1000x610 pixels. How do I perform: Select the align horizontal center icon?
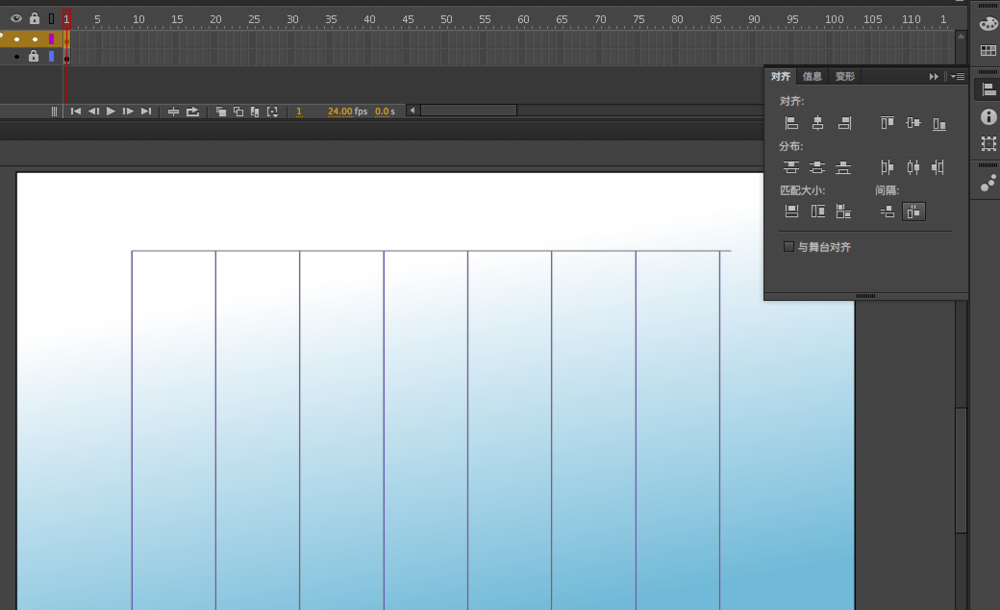817,123
